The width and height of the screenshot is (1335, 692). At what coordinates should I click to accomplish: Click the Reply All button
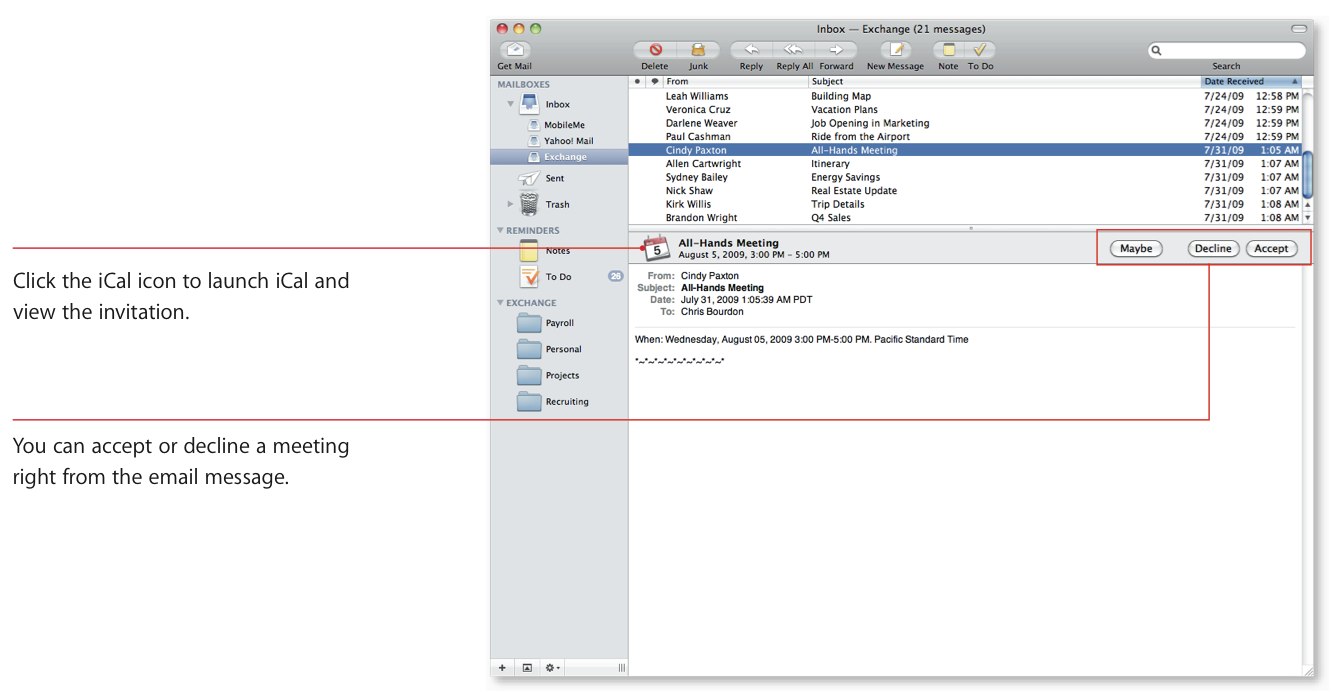pyautogui.click(x=794, y=50)
